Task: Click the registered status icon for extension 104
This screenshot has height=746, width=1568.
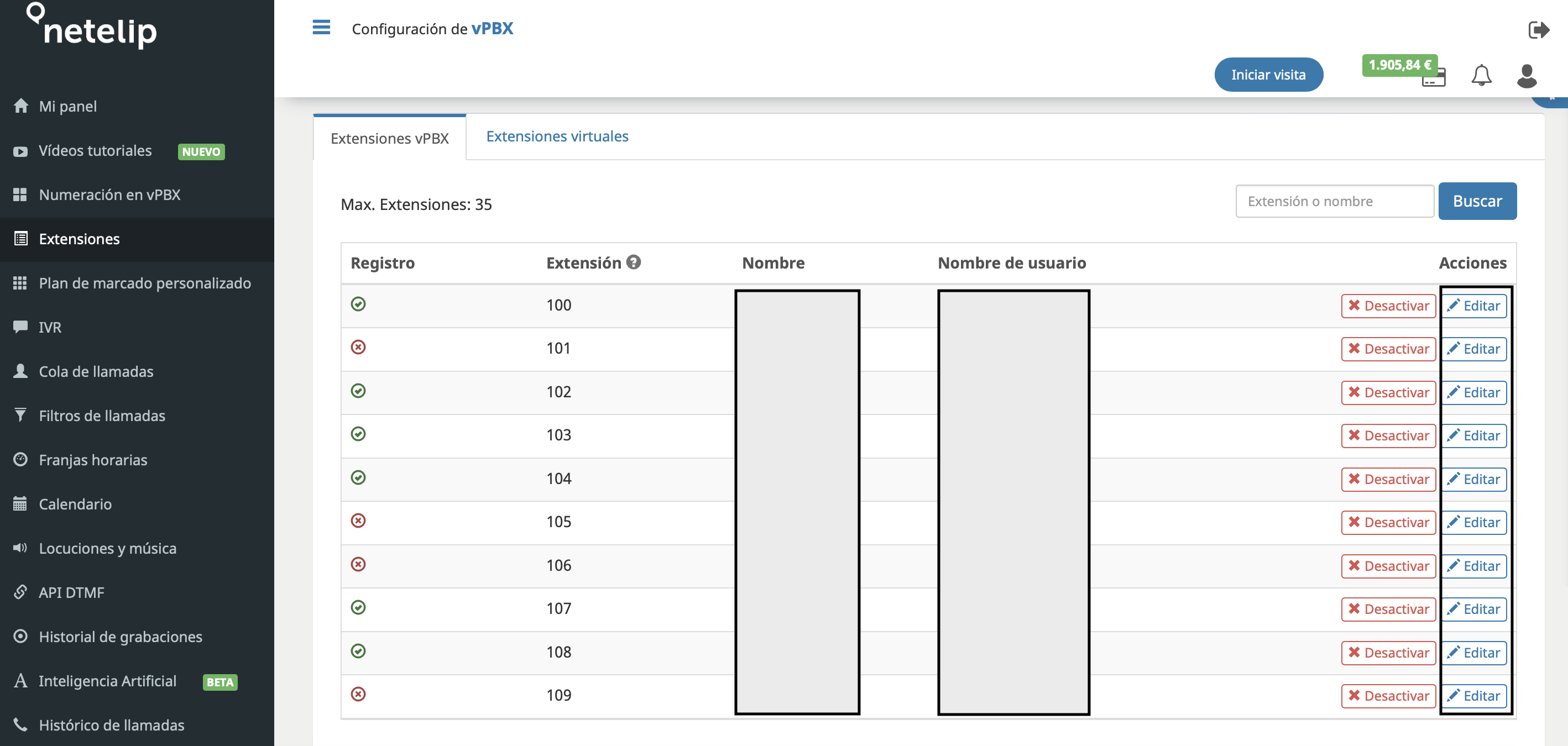Action: tap(358, 477)
